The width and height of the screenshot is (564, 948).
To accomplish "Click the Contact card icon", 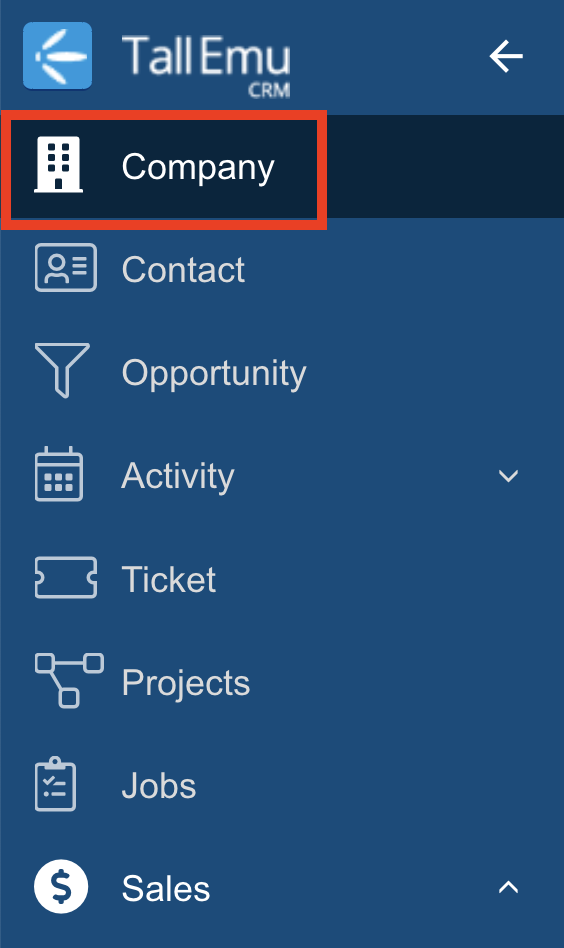I will pos(66,268).
